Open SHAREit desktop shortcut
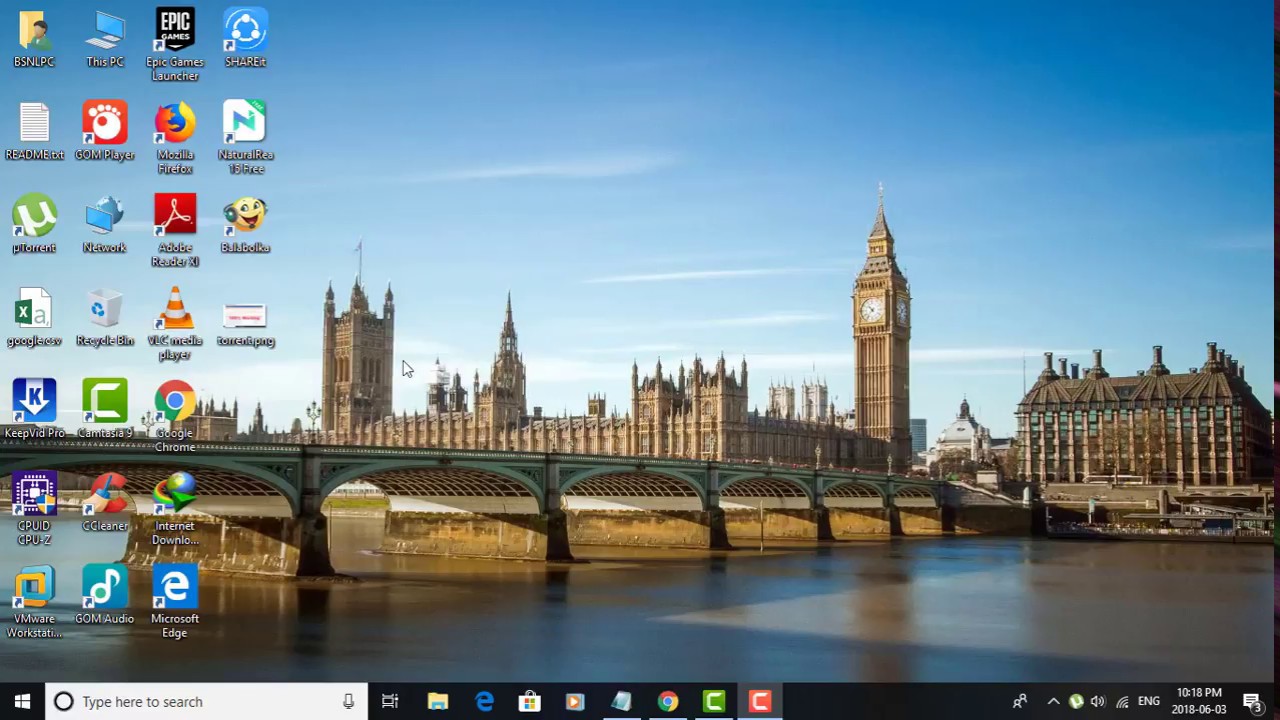The height and width of the screenshot is (720, 1280). pos(245,38)
